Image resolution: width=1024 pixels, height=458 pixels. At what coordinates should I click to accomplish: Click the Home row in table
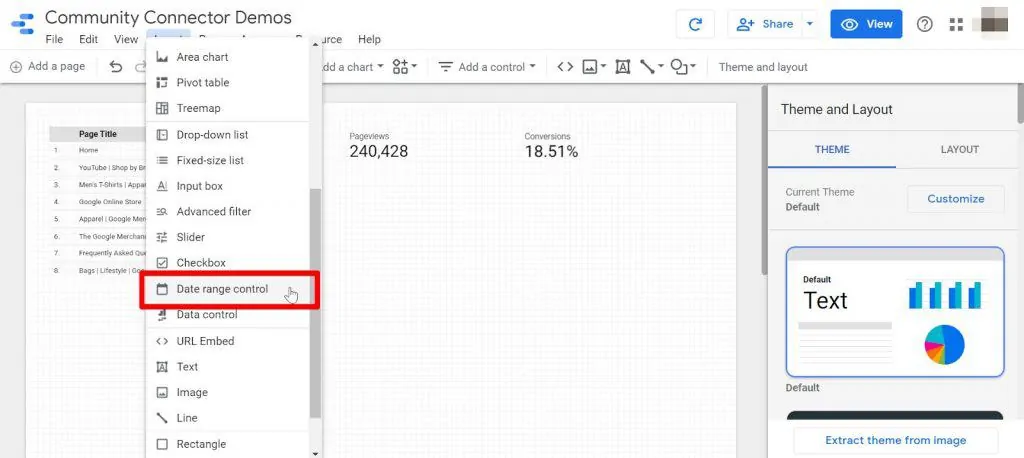(x=99, y=150)
